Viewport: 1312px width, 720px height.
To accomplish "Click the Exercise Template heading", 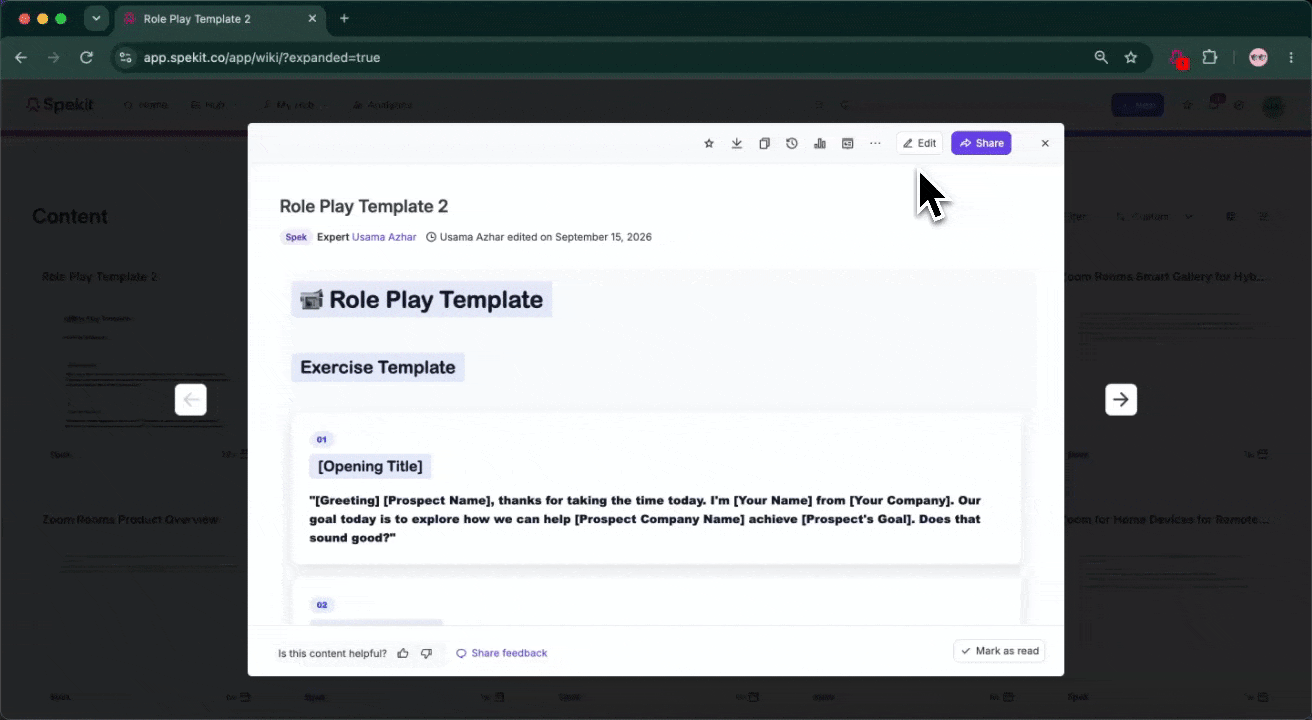I will point(378,367).
